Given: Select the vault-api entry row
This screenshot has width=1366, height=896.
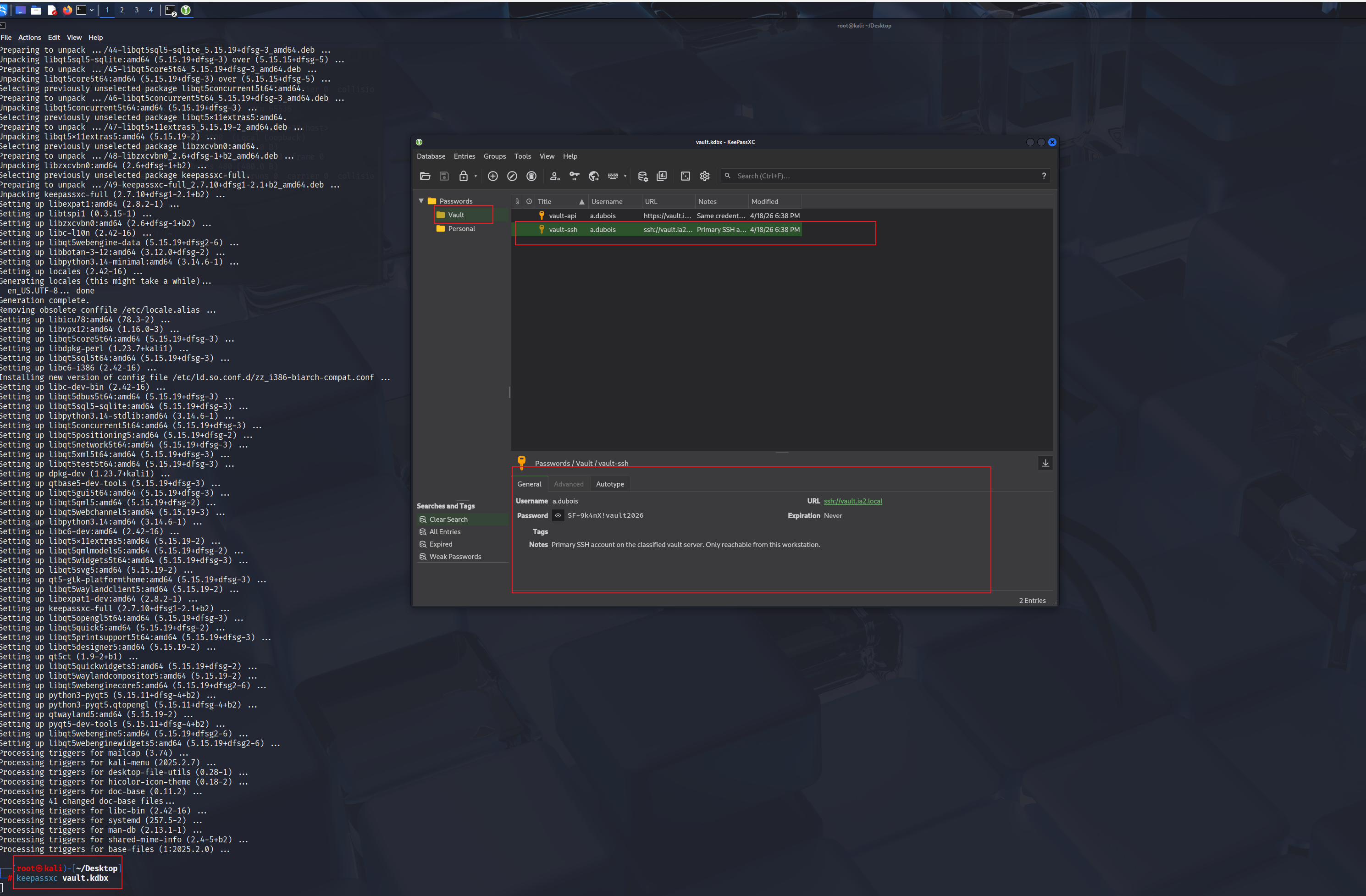Looking at the screenshot, I should (x=657, y=216).
